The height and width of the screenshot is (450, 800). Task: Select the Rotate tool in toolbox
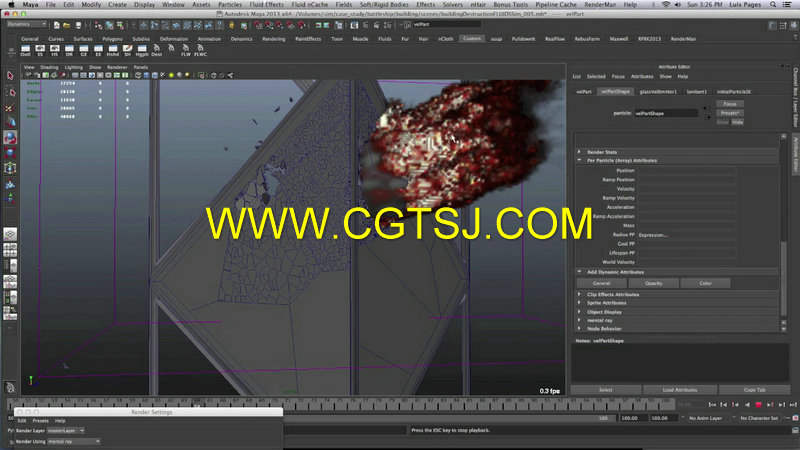point(10,138)
